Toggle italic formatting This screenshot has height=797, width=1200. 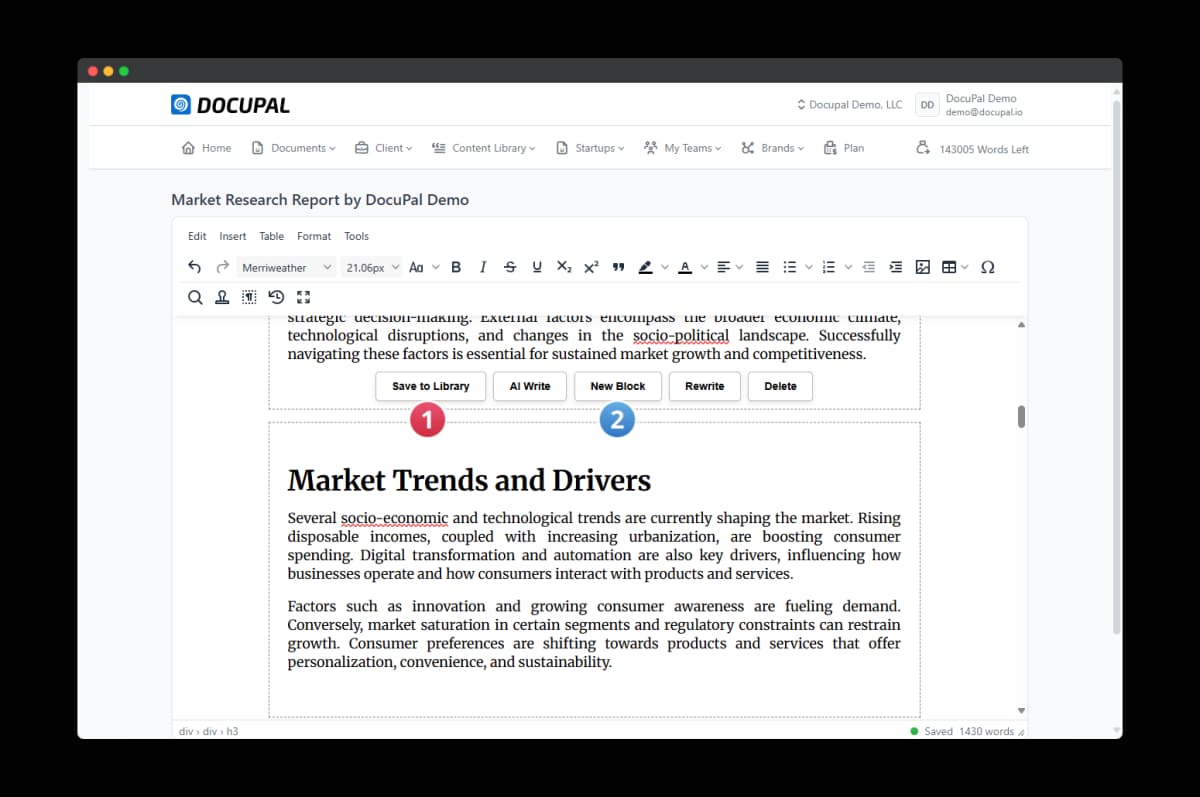point(483,267)
